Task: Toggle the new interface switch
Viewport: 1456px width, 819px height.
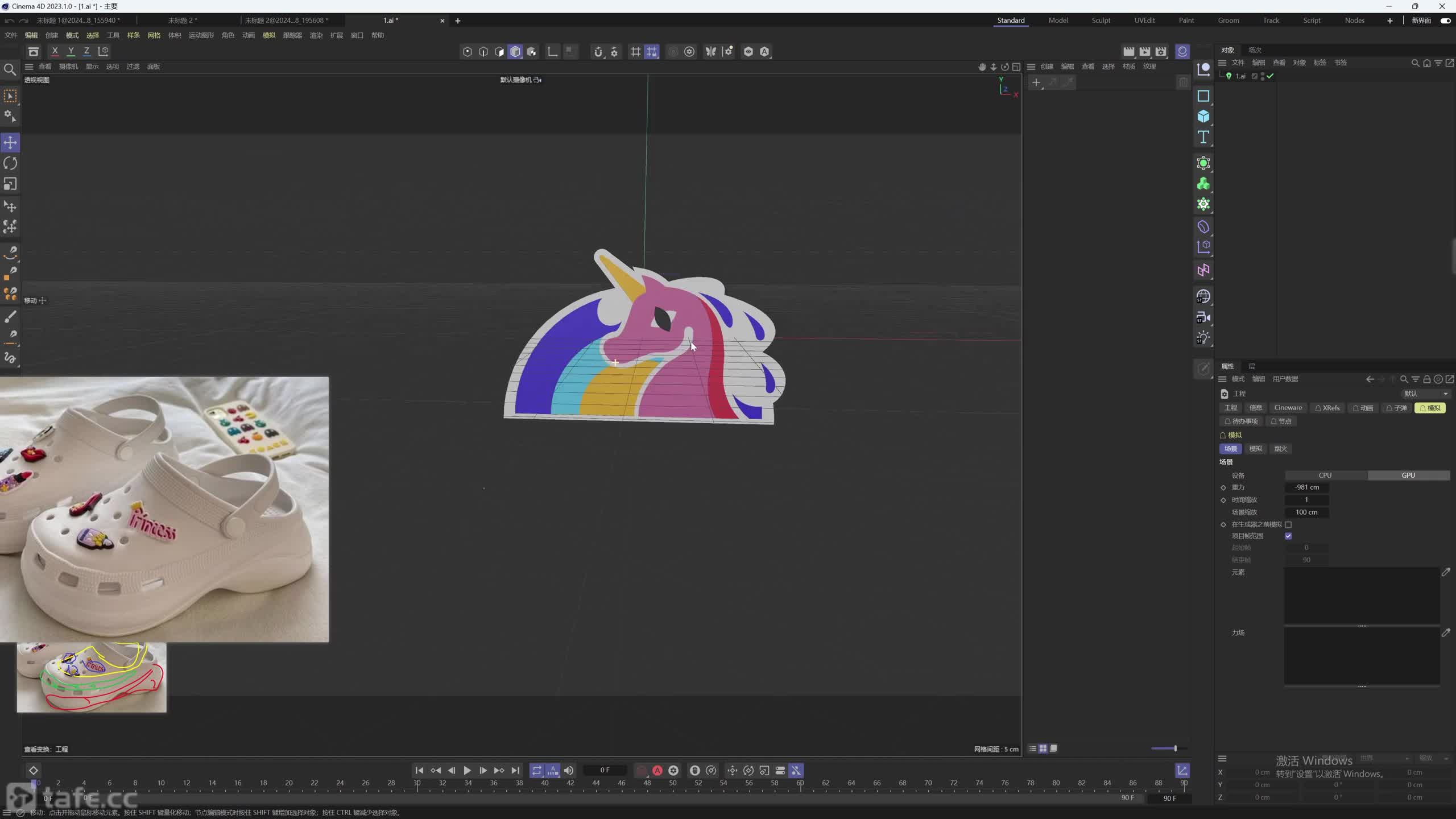Action: tap(1445, 20)
